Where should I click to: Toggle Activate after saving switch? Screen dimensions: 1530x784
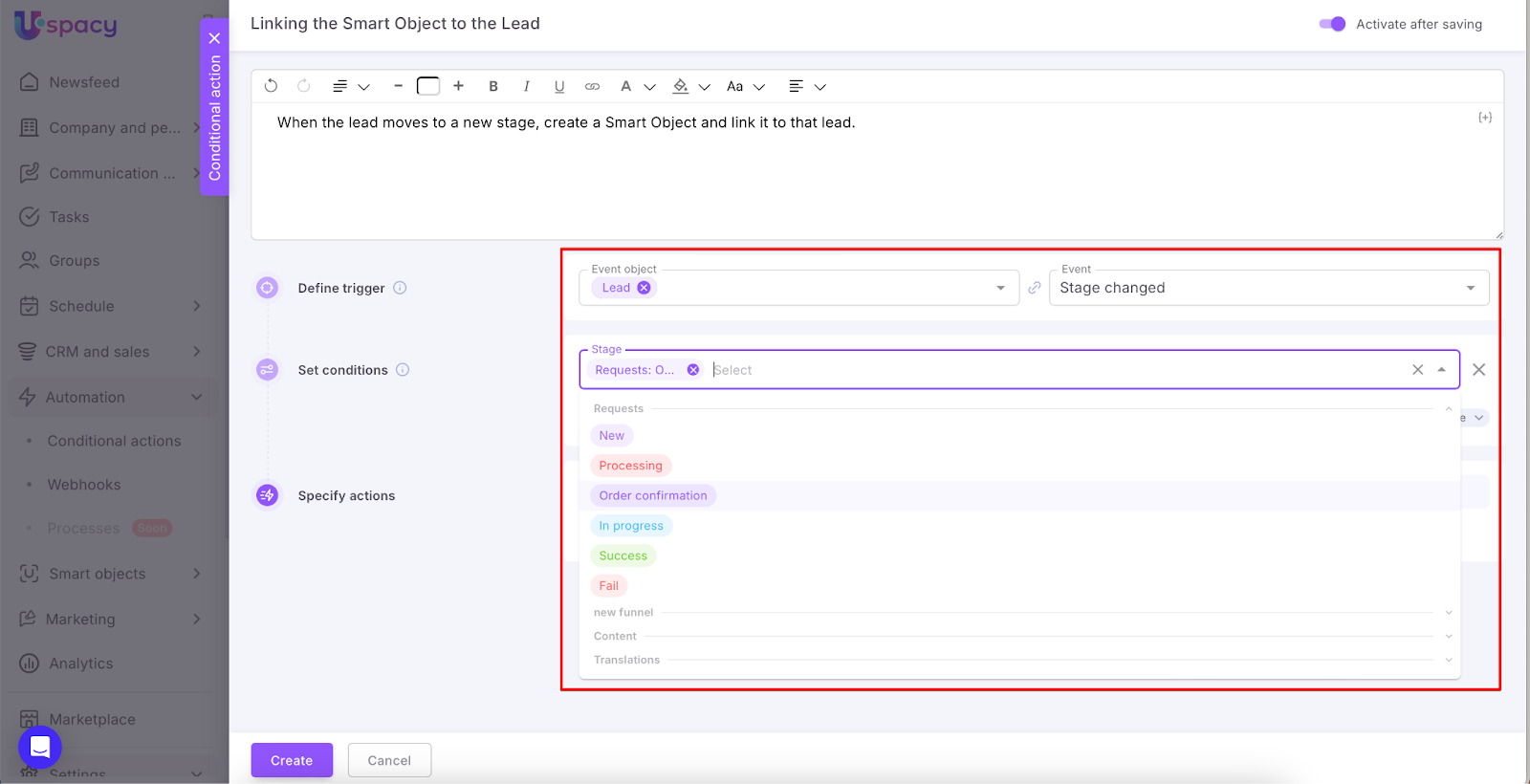(1332, 24)
